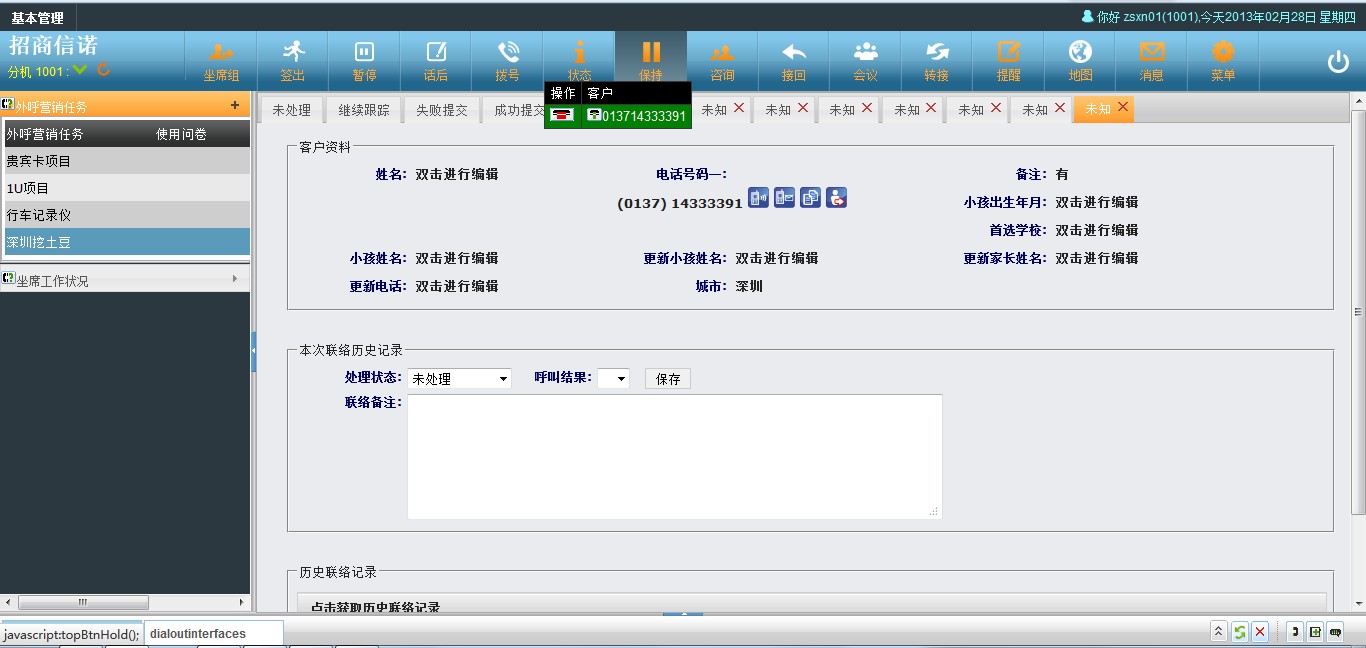This screenshot has height=648, width=1366.
Task: Click the call phone icon beside number 14333391
Action: point(759,198)
